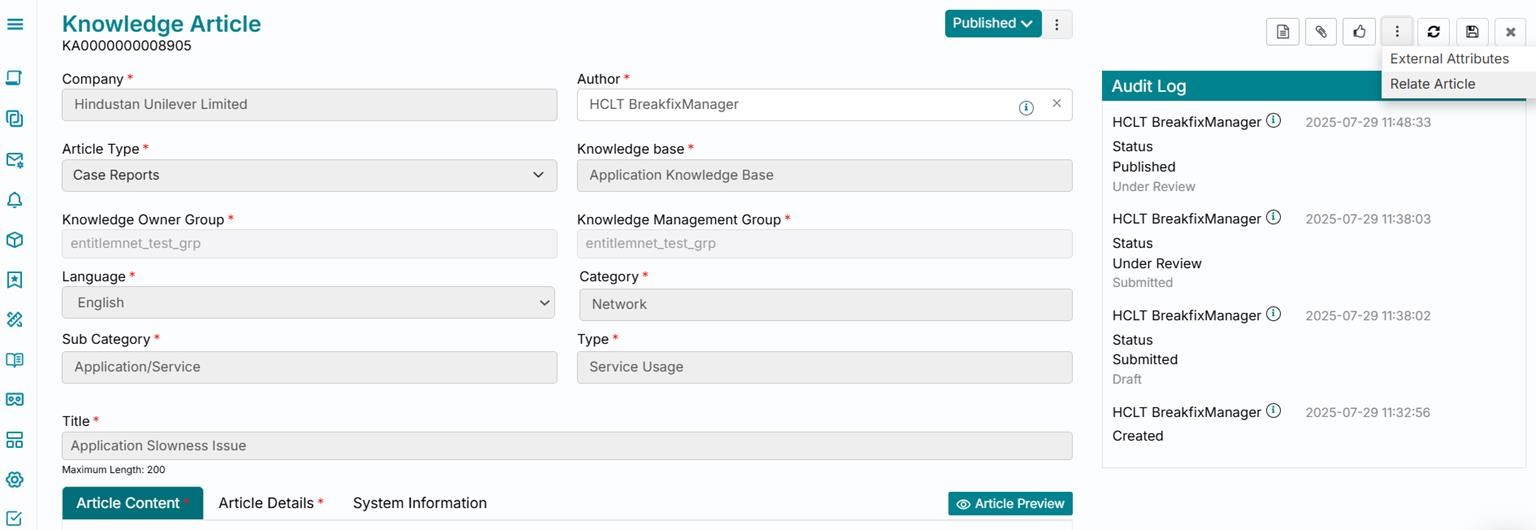Open the gear settings sidebar icon

[15, 480]
